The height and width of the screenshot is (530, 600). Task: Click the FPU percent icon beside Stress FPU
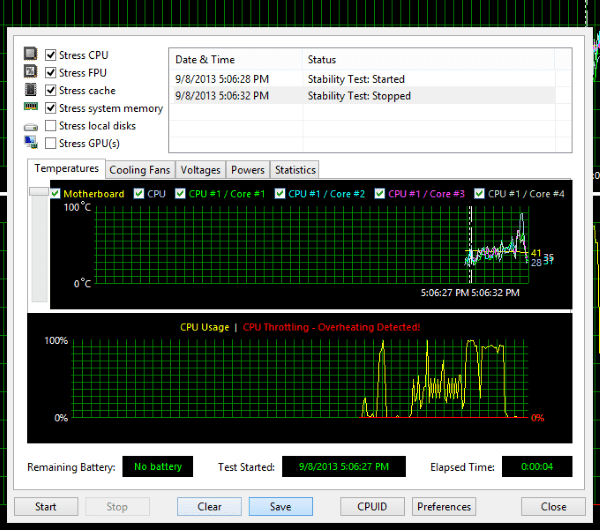tap(31, 72)
